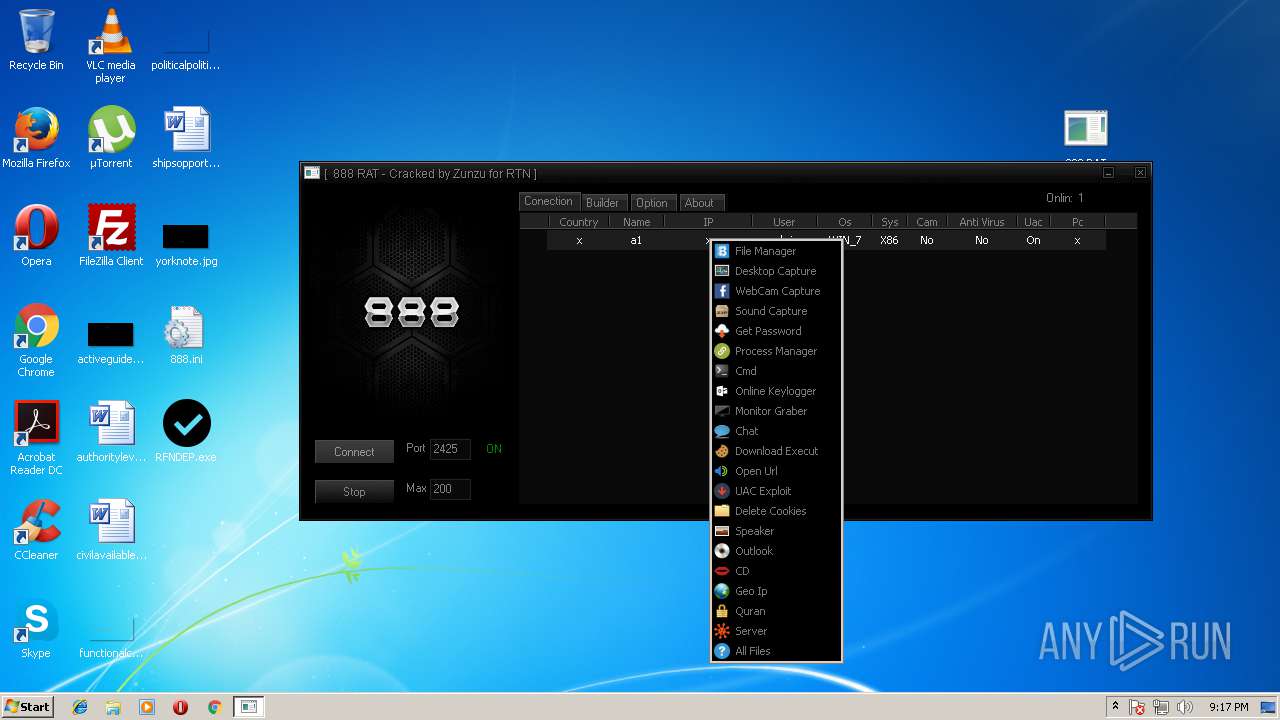Select the Mozilla Firefox desktop shortcut
Screen dimensions: 1280x720
point(36,138)
